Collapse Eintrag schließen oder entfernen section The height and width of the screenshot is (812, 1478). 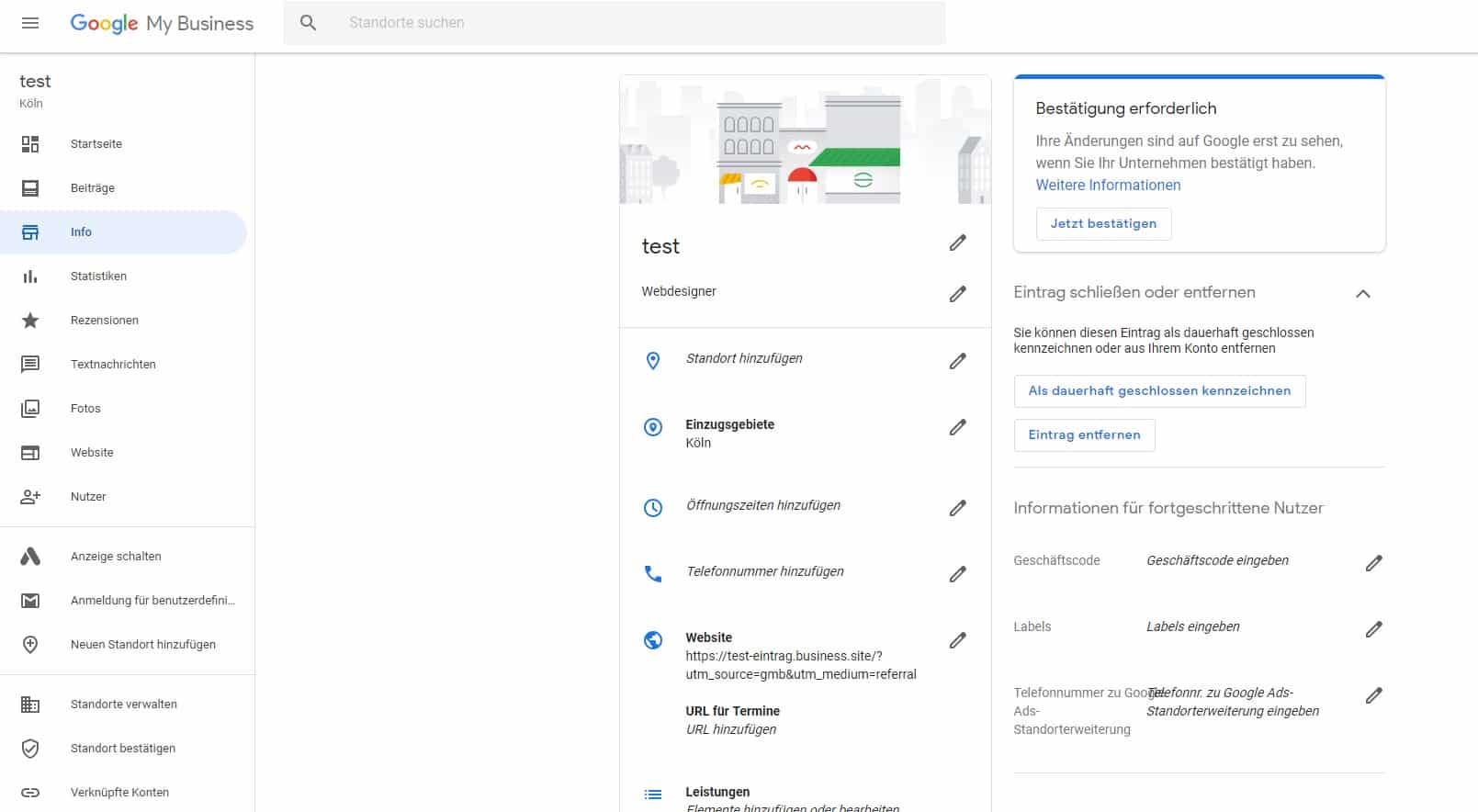pos(1363,294)
